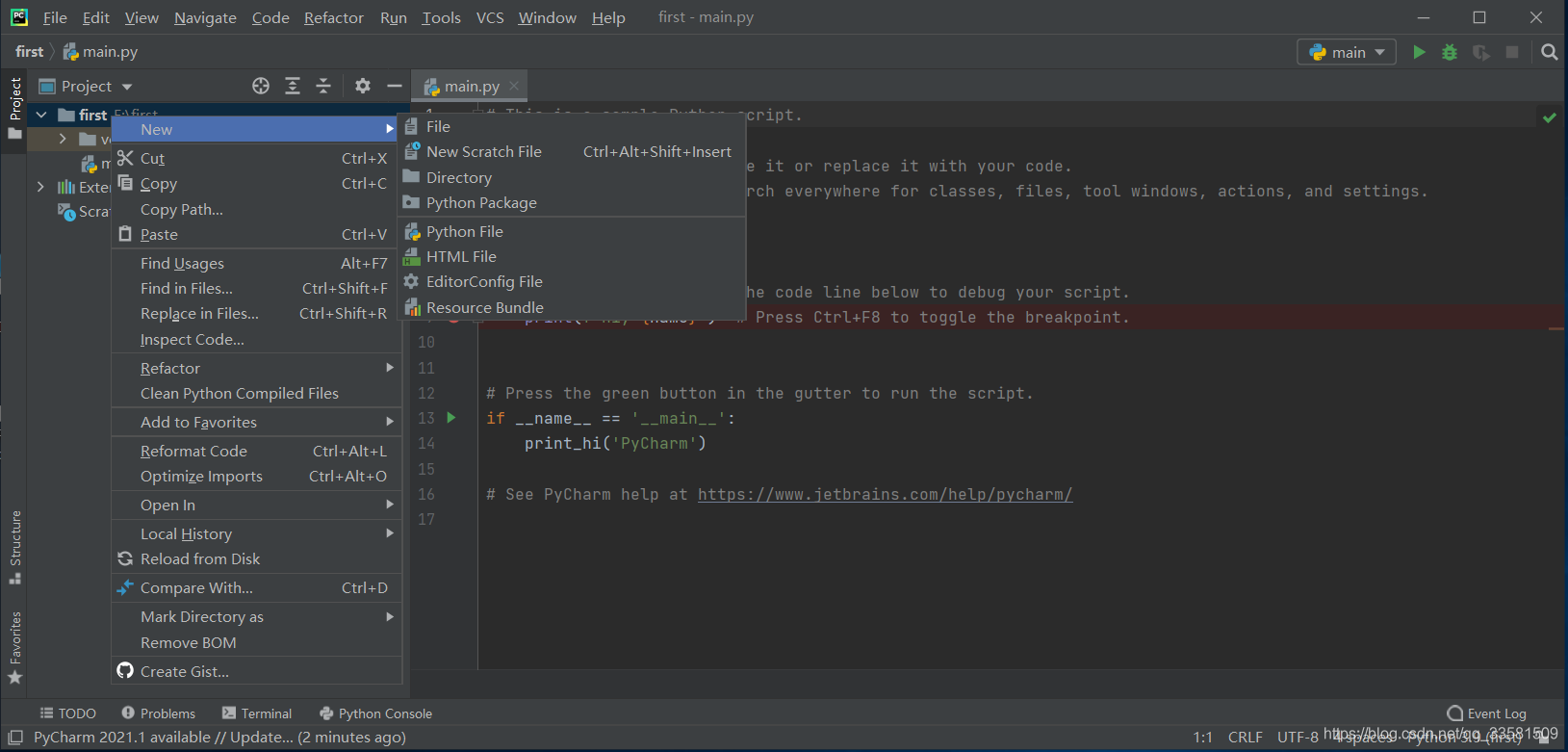The image size is (1568, 752).
Task: Open the jetbrains.com PyCharm help link
Action: coord(885,494)
